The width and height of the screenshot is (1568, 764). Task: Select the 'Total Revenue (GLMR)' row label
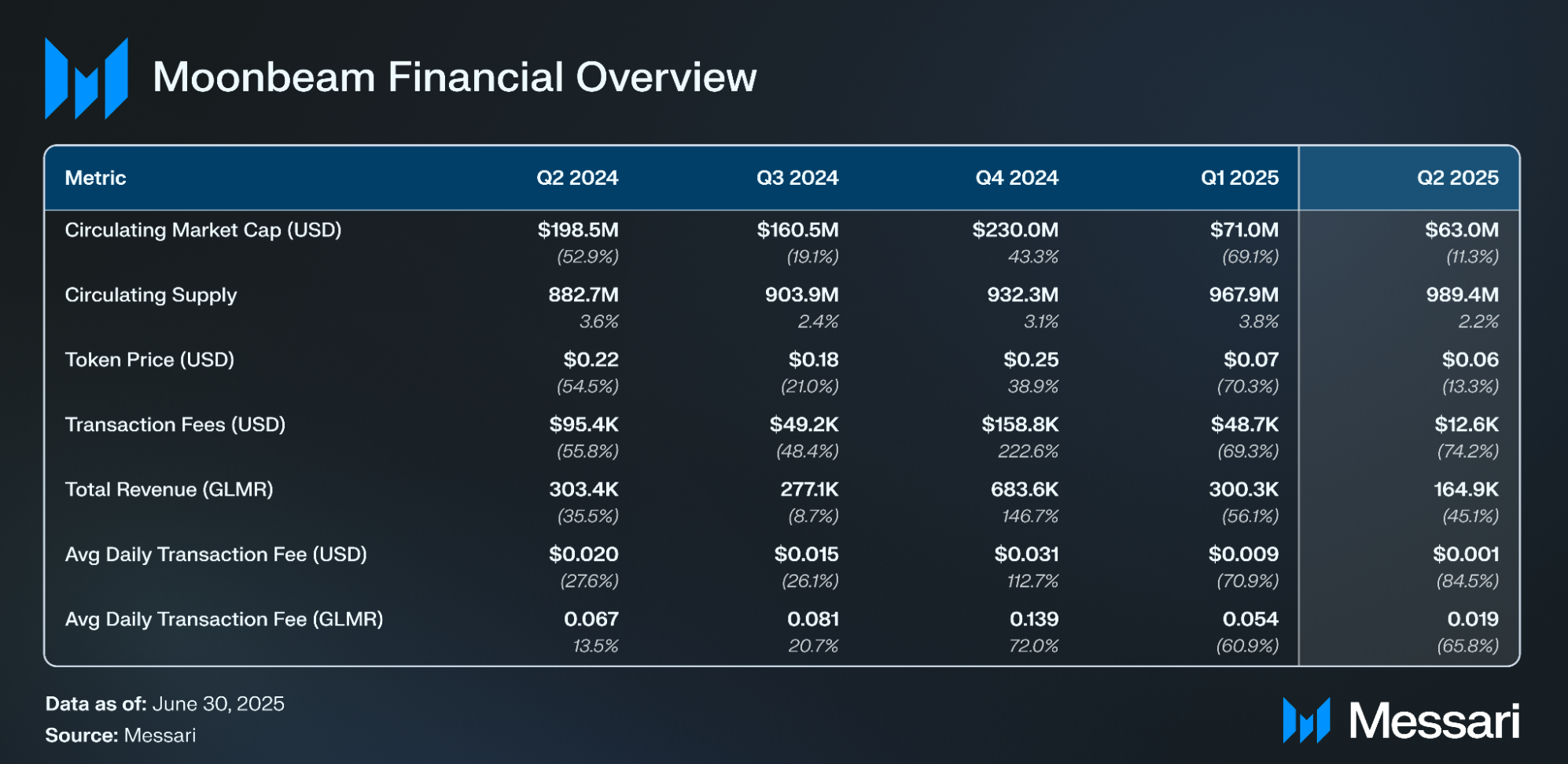pos(169,489)
